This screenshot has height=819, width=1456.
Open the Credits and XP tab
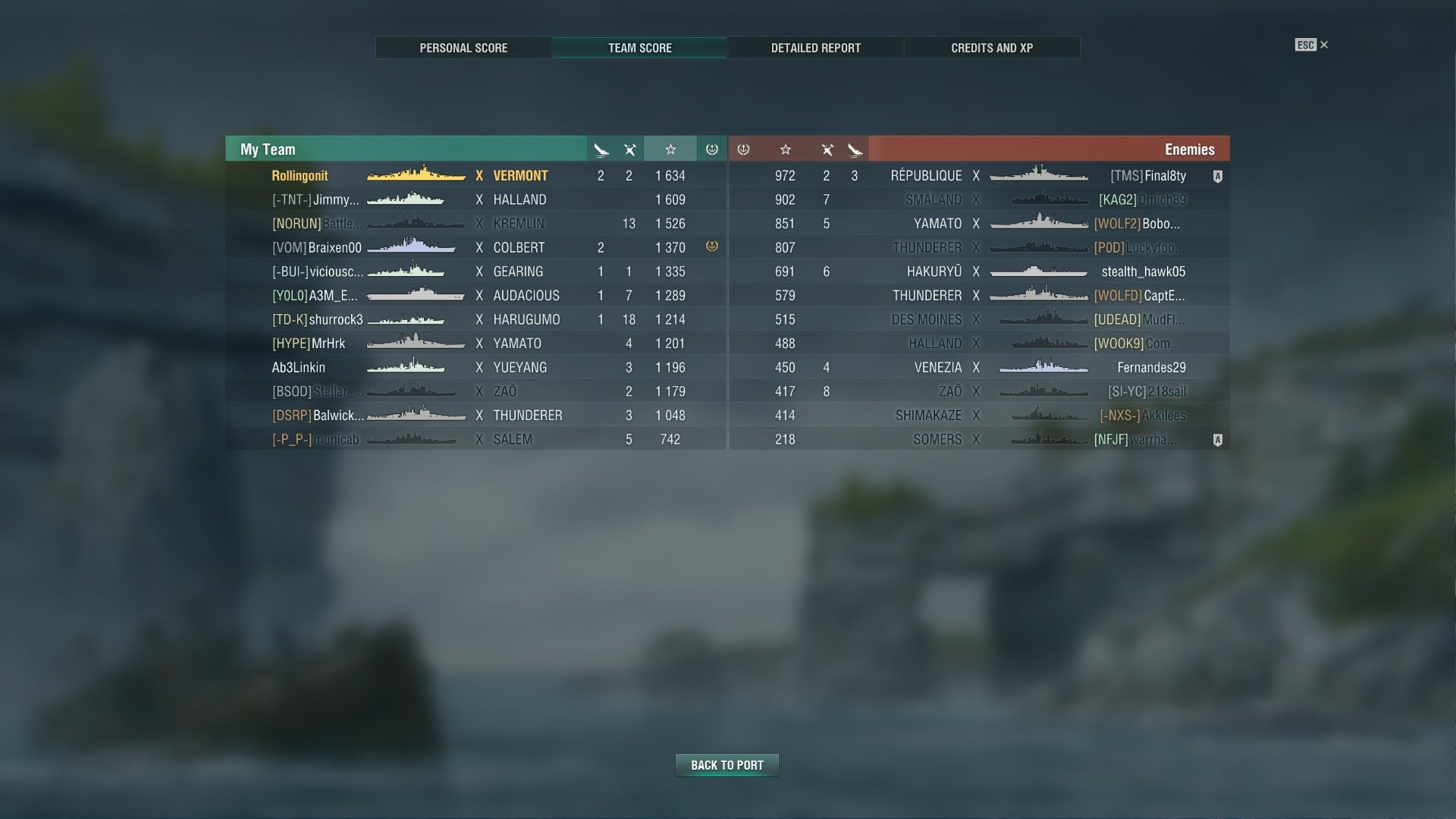tap(992, 48)
